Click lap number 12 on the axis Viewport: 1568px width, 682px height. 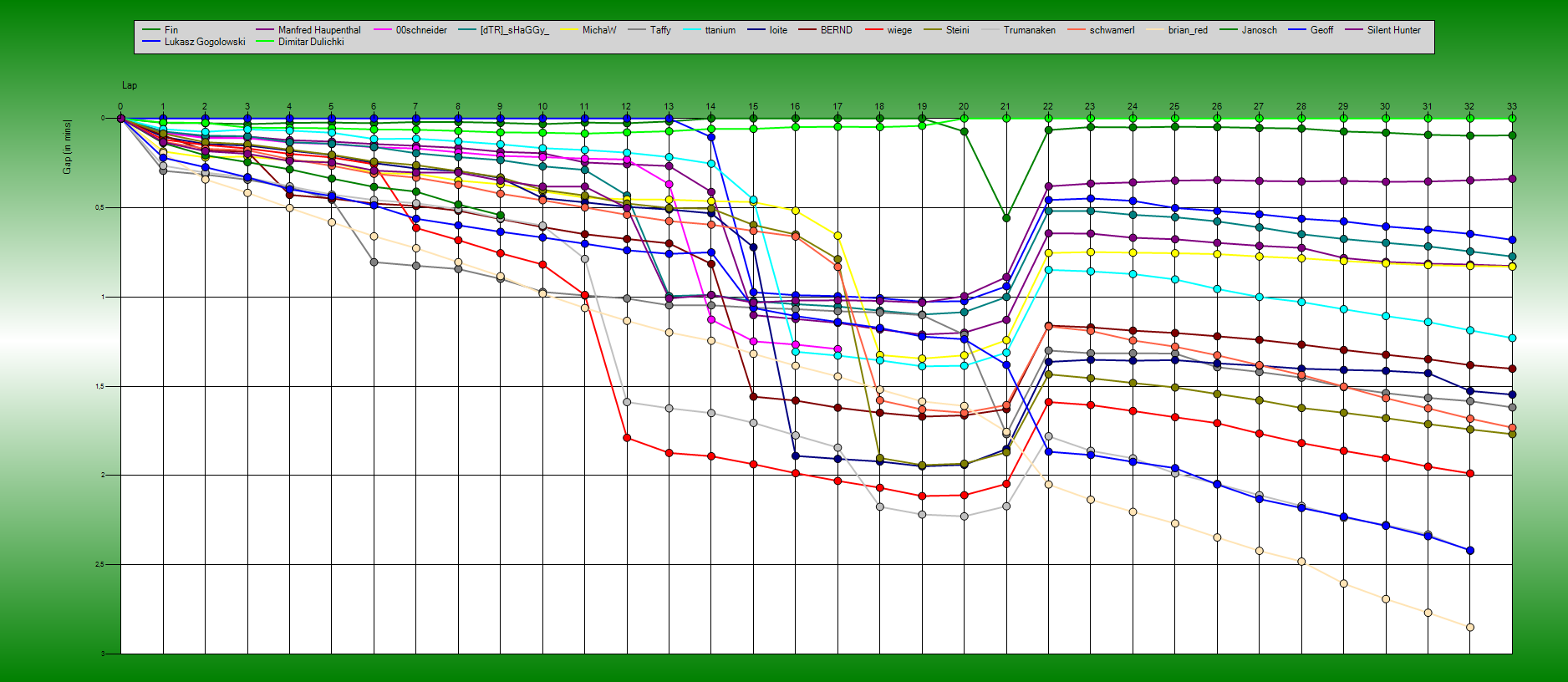click(x=627, y=107)
